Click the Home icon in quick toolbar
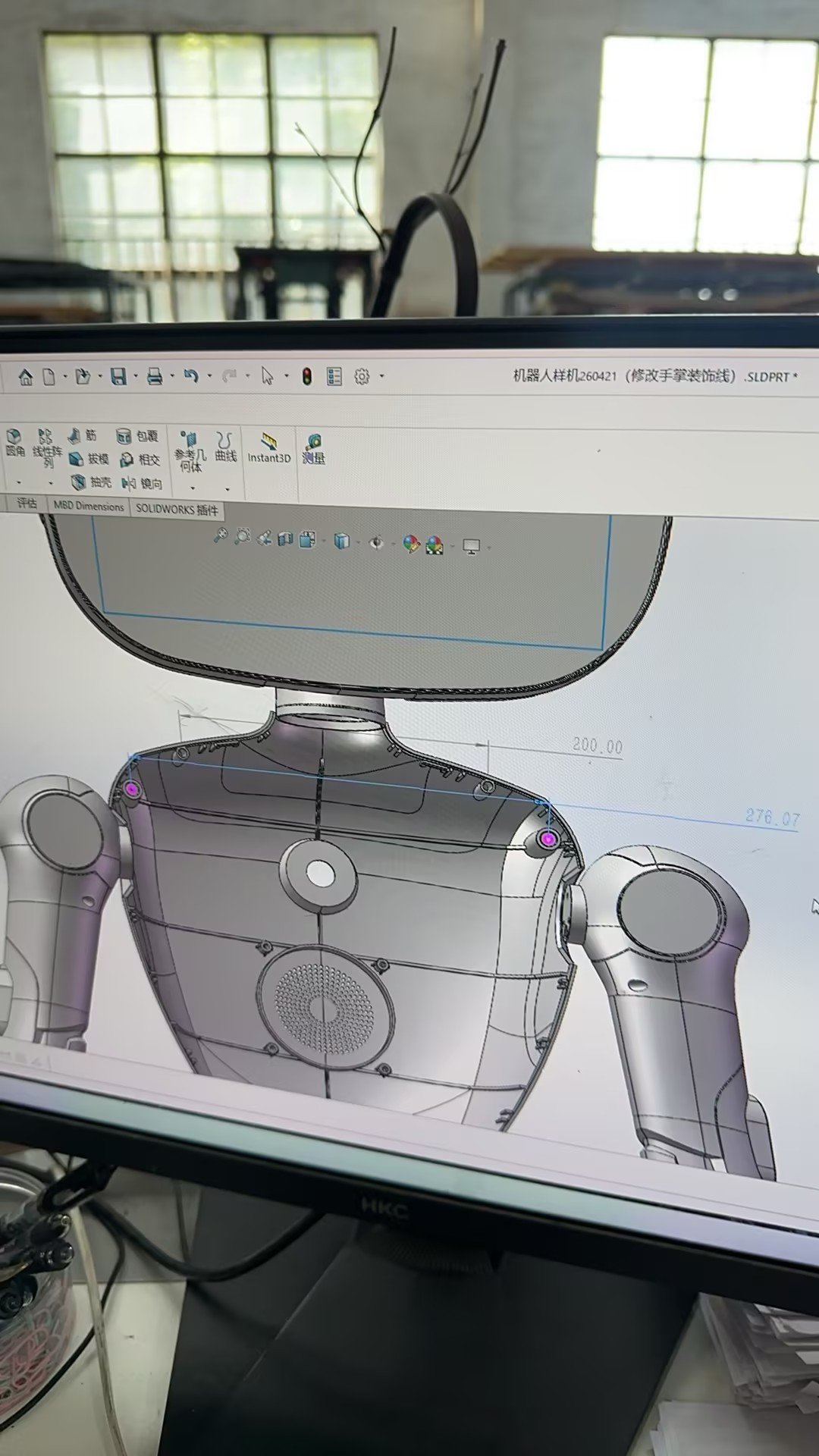This screenshot has width=819, height=1456. click(26, 377)
